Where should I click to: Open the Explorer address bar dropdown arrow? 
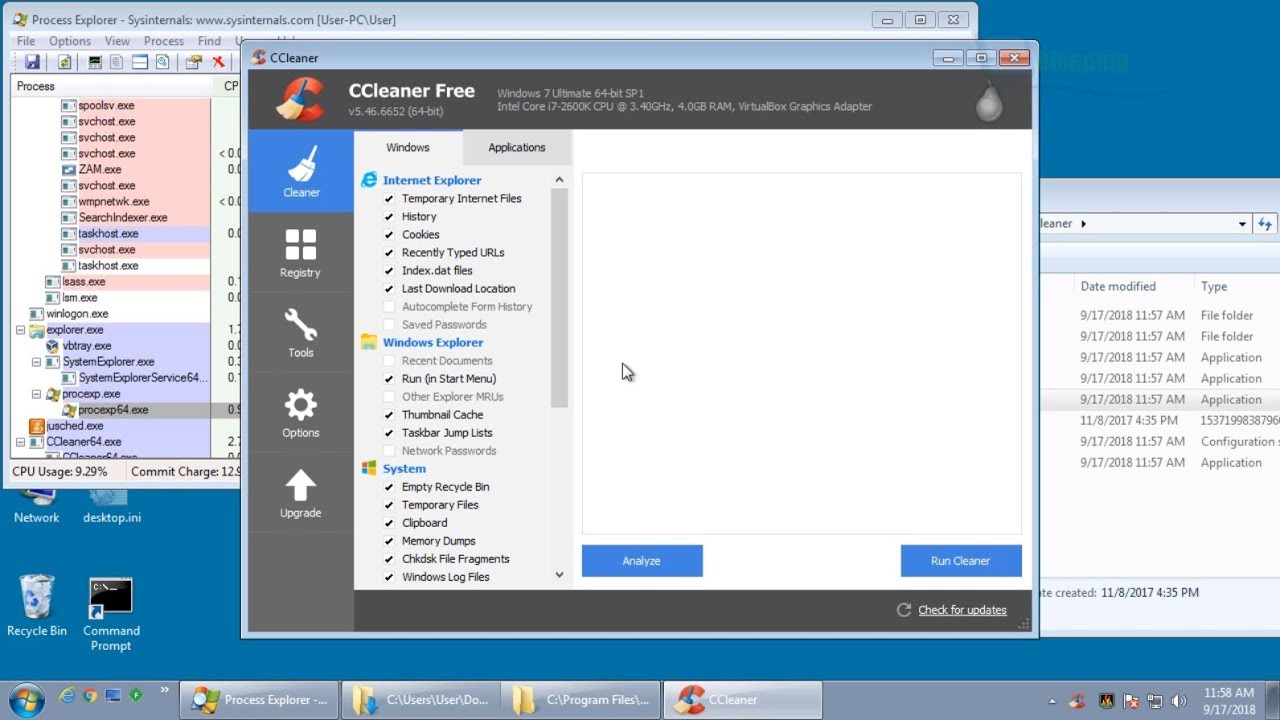click(x=1242, y=224)
